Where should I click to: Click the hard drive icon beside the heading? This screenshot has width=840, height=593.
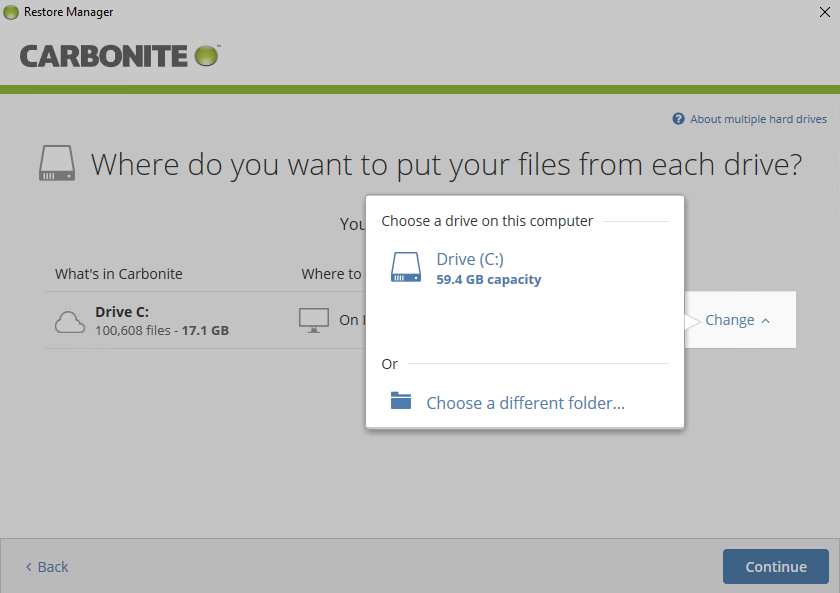57,162
